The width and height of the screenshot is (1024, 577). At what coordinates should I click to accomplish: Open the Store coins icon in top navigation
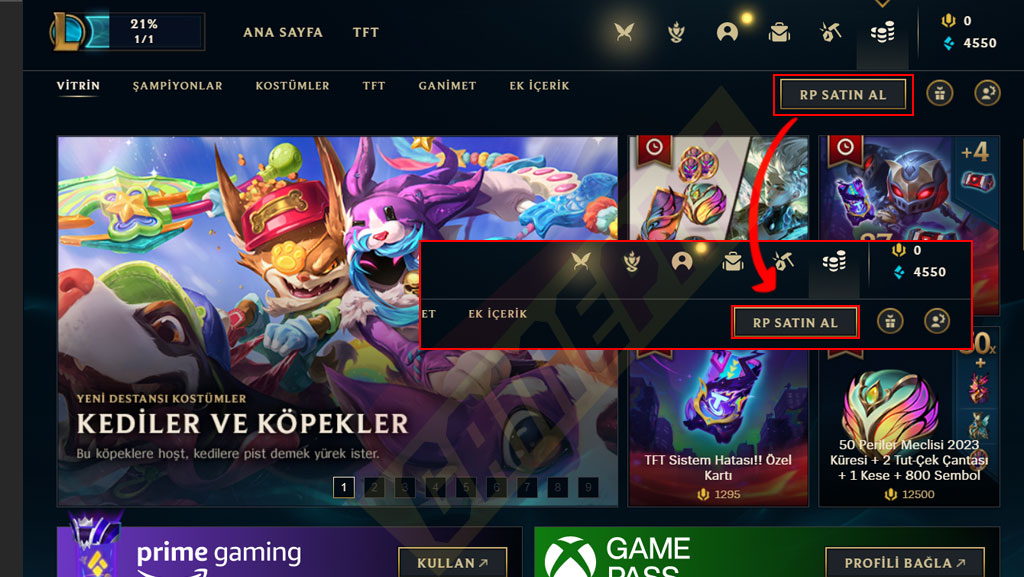click(882, 32)
